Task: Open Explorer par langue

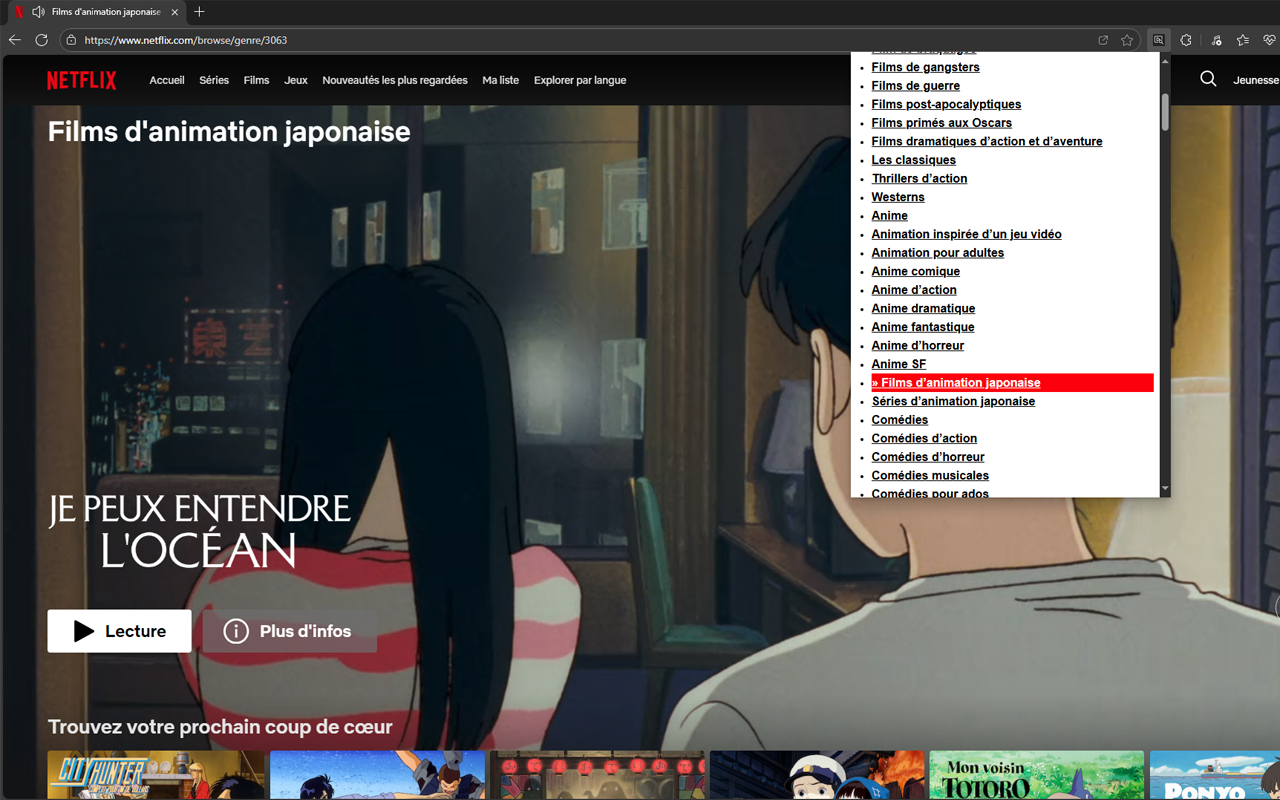Action: click(x=580, y=80)
